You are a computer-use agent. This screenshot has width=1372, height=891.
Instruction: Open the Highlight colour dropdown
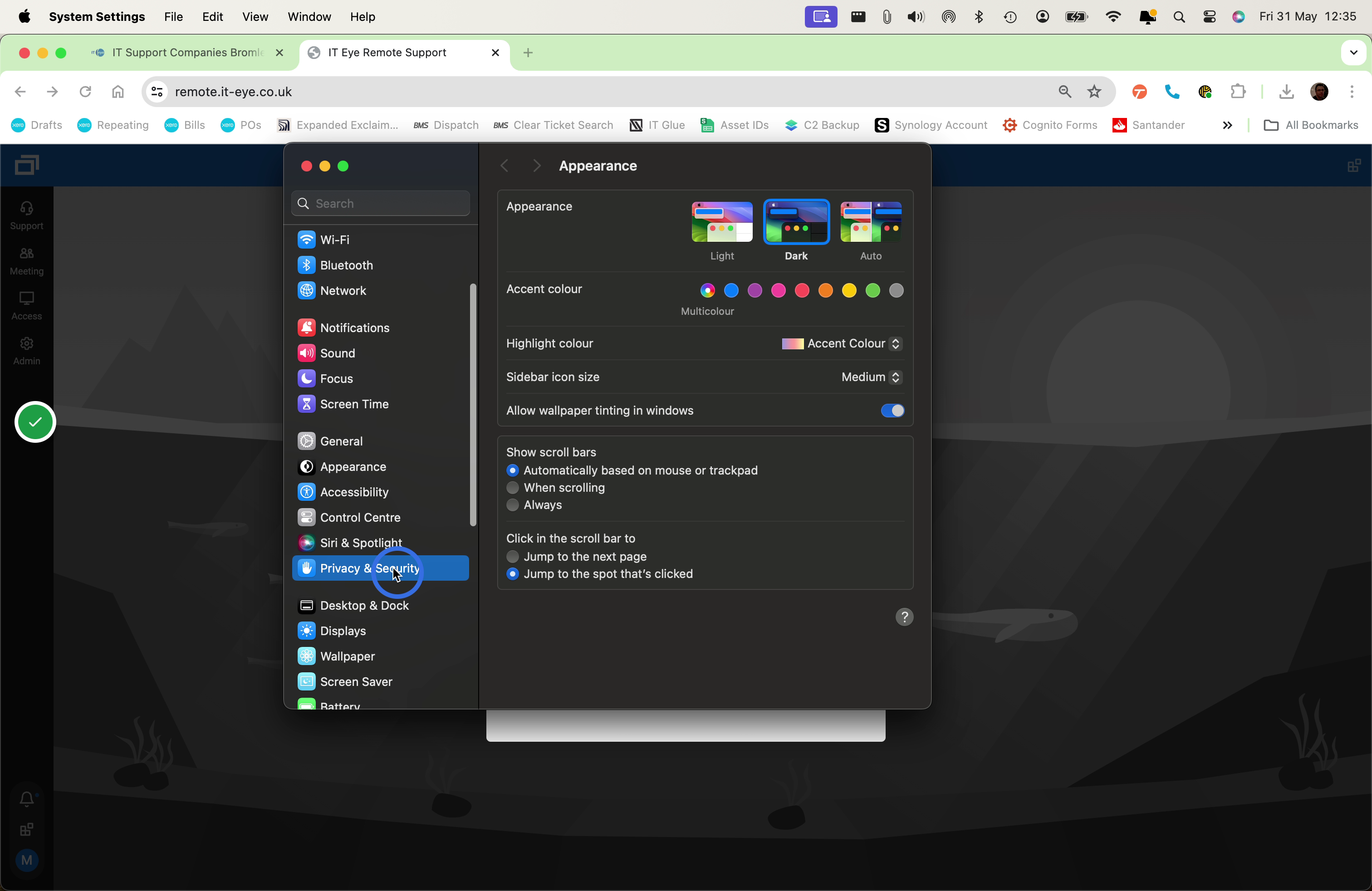[x=841, y=343]
